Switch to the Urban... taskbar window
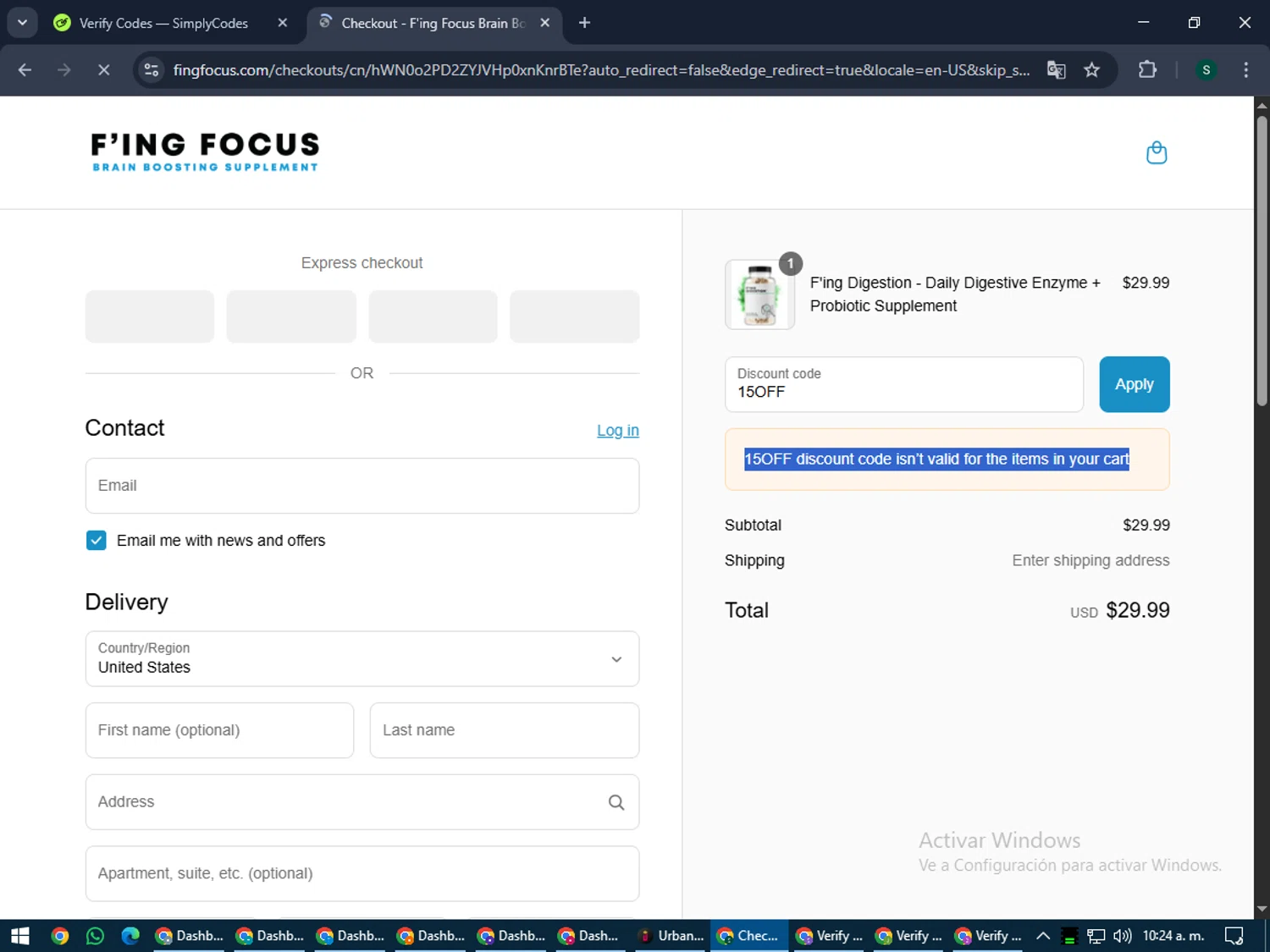 (671, 936)
